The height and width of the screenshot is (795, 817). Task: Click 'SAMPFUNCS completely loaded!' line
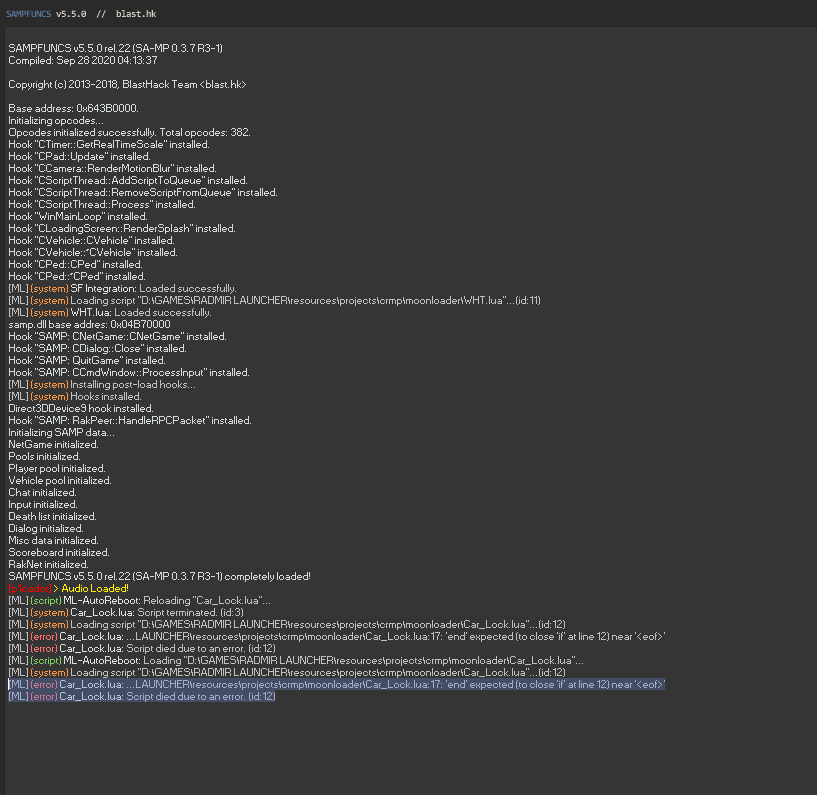pyautogui.click(x=159, y=576)
